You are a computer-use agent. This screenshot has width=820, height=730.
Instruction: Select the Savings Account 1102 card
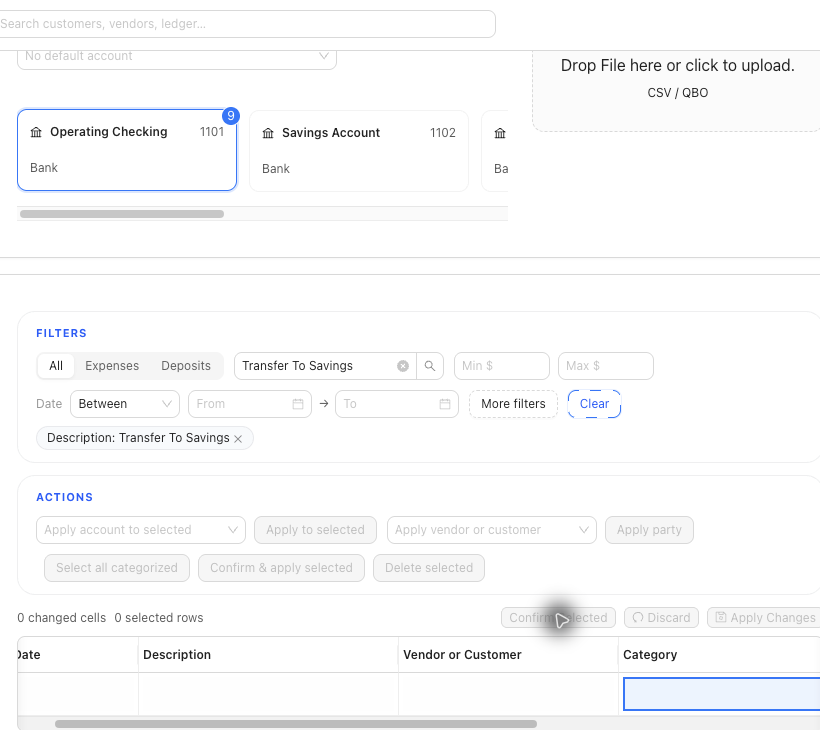click(x=359, y=151)
